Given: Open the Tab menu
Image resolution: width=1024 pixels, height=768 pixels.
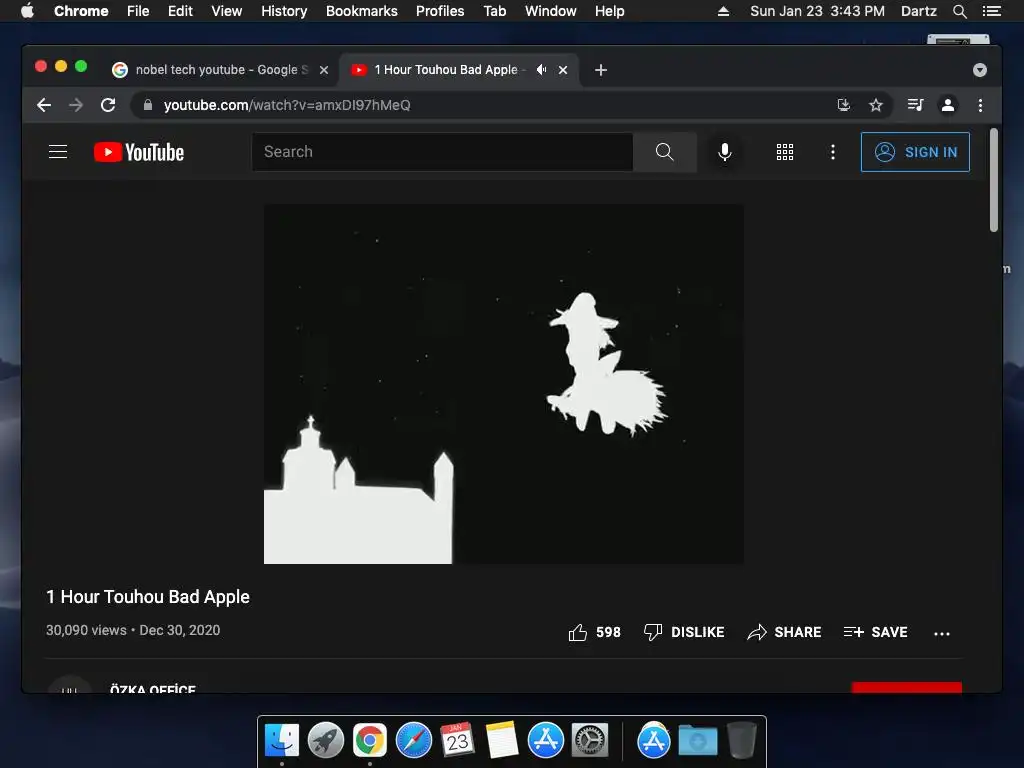Looking at the screenshot, I should point(494,11).
